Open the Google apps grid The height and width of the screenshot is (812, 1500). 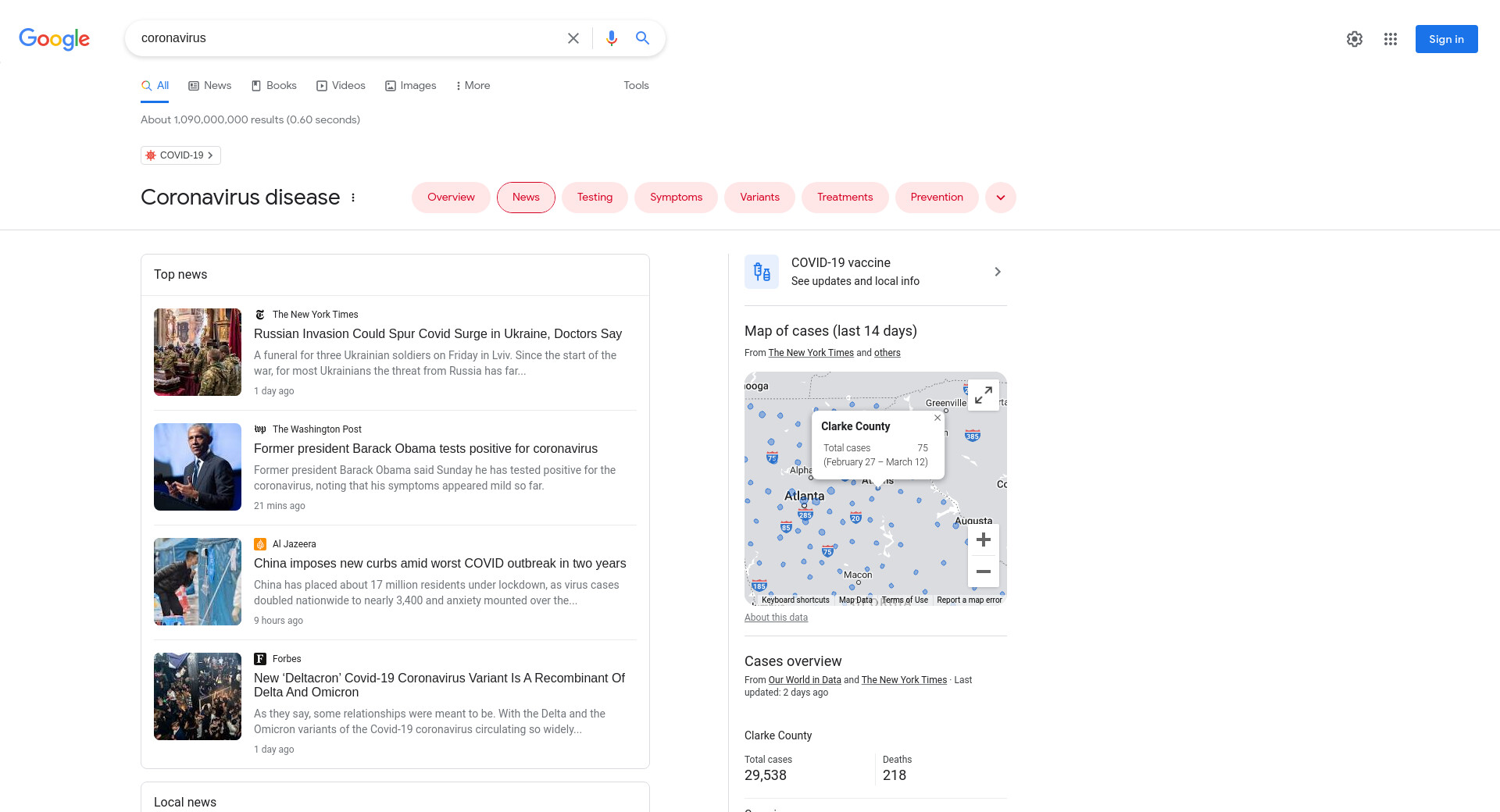point(1390,39)
